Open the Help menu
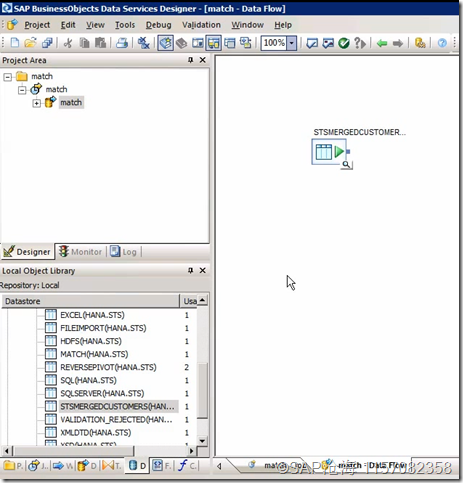The image size is (463, 483). (283, 25)
